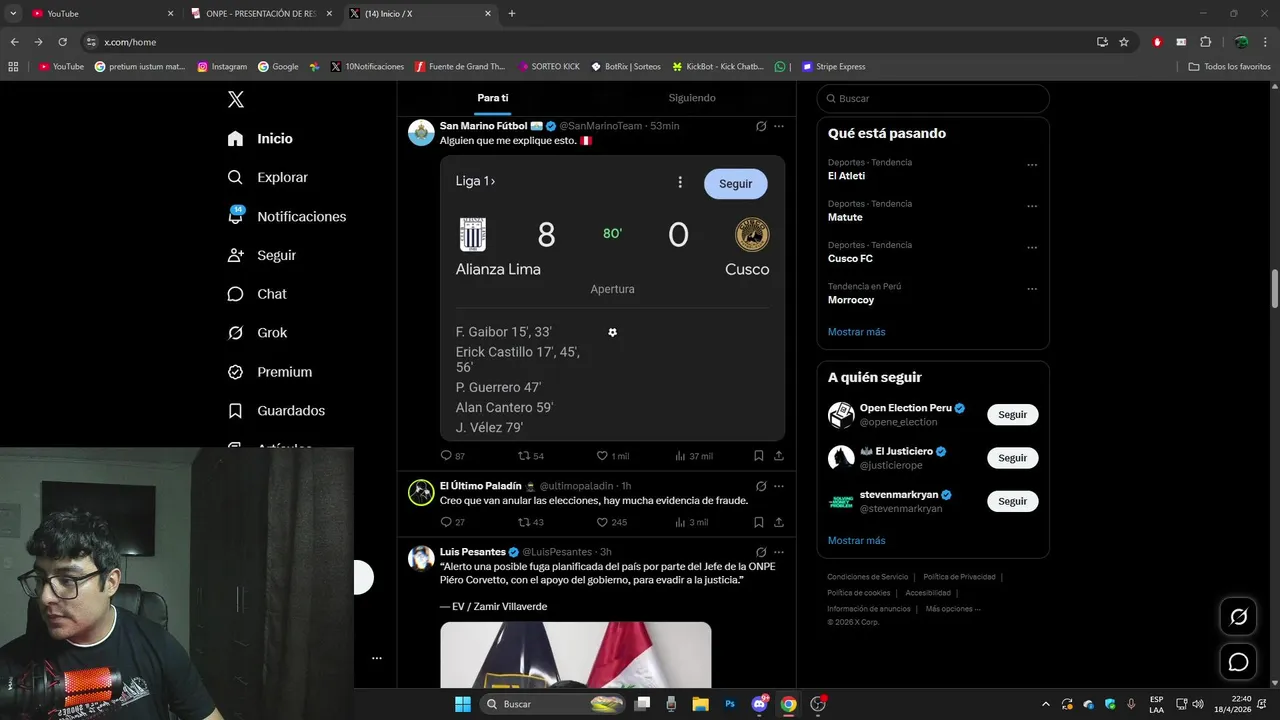1280x720 pixels.
Task: Open Inicio in the sidebar
Action: coord(260,139)
